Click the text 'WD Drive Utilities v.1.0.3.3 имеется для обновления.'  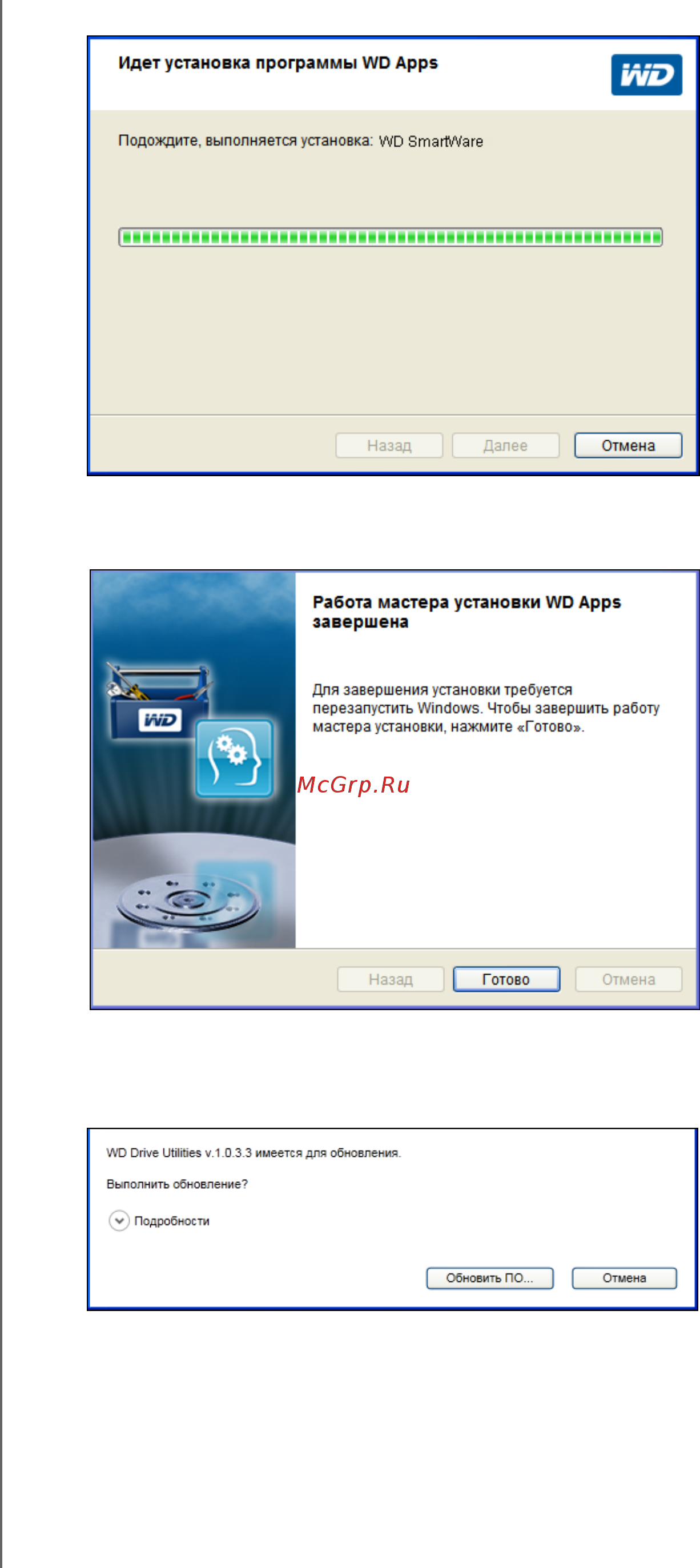[254, 1153]
